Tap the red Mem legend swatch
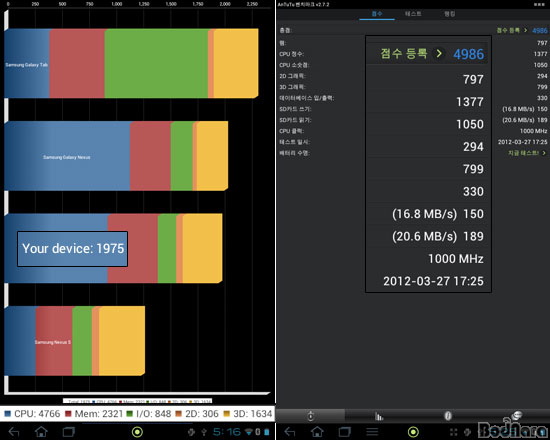 click(68, 414)
